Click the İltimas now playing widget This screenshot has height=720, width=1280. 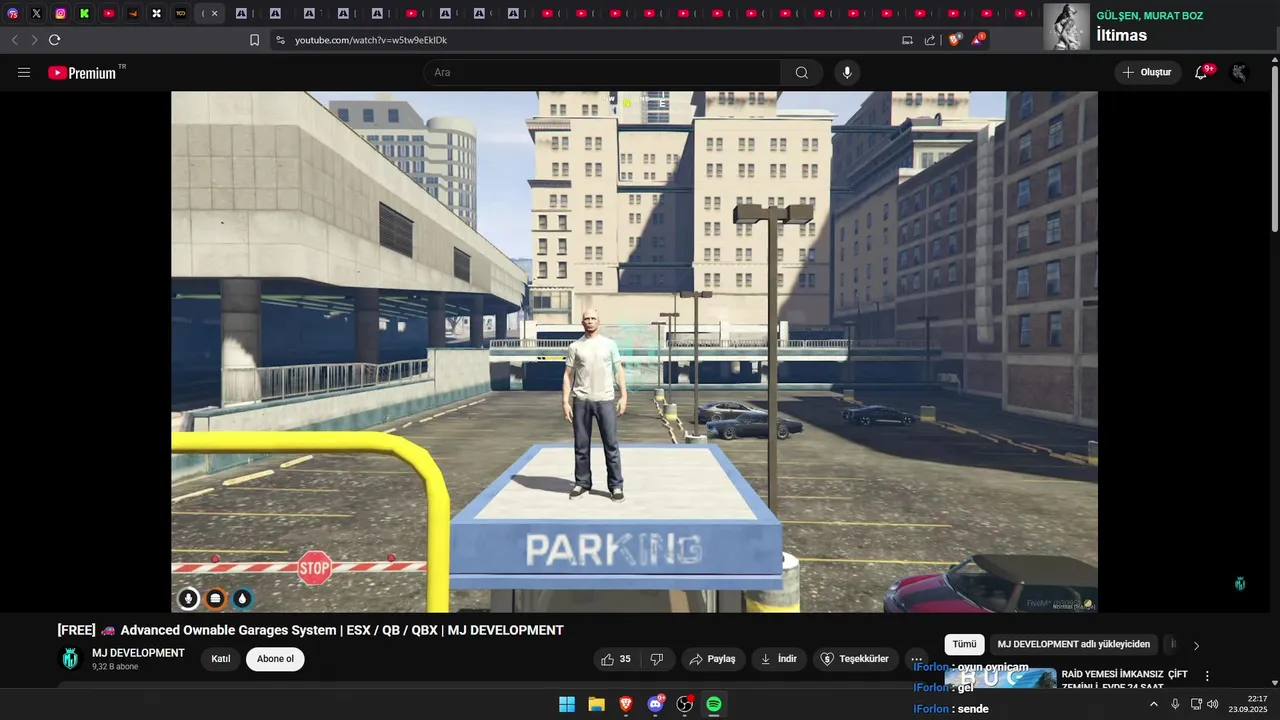pyautogui.click(x=1161, y=26)
